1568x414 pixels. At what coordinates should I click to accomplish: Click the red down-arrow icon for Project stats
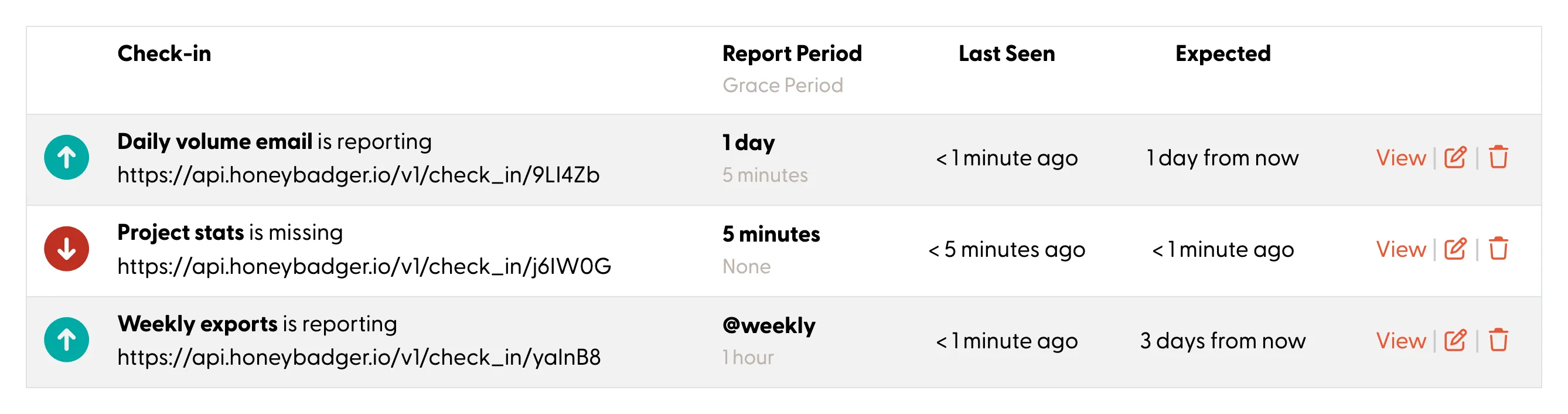point(66,249)
